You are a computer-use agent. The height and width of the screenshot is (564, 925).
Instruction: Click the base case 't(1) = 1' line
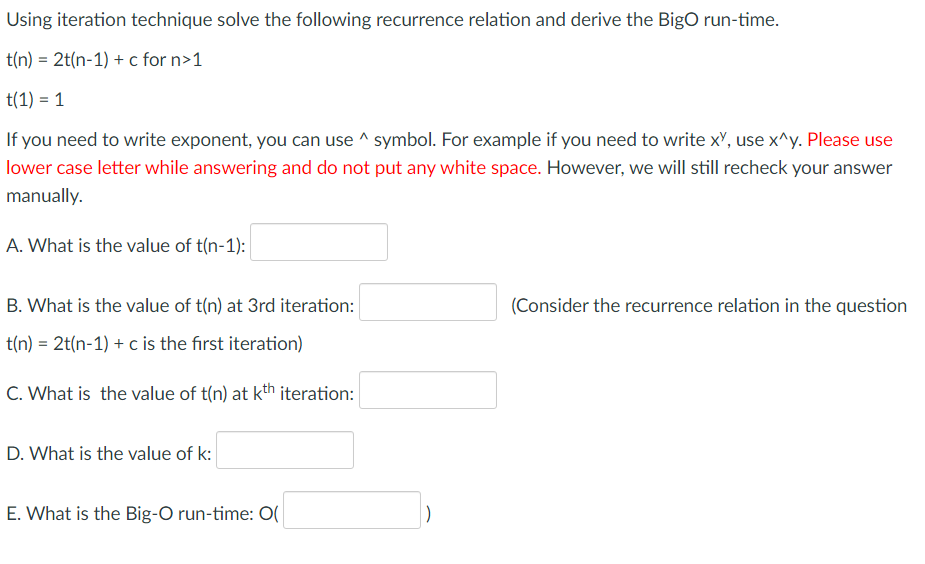(x=35, y=100)
